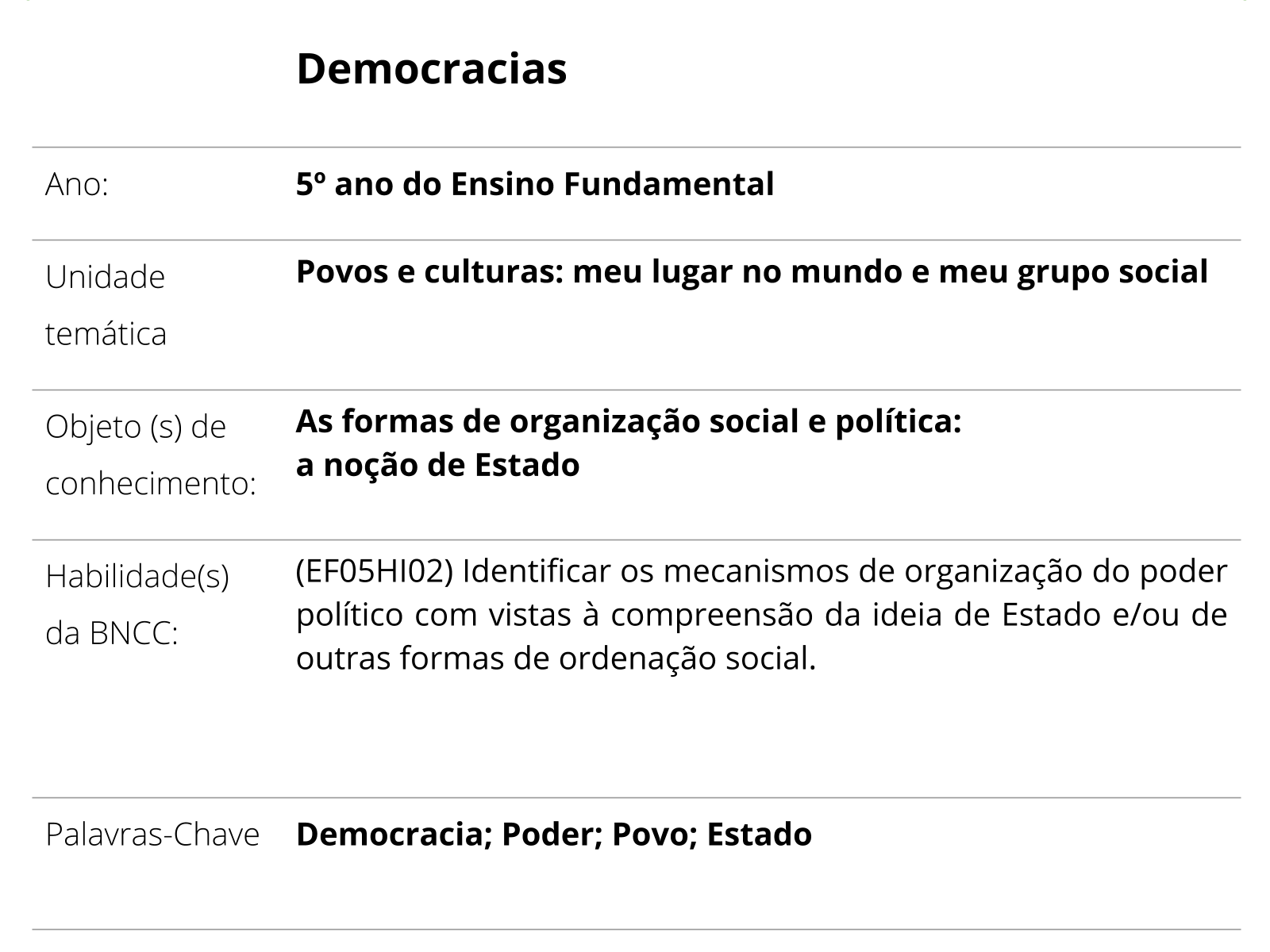This screenshot has width=1270, height=952.
Task: Click "outras formas de ordenação social." line
Action: (x=556, y=658)
